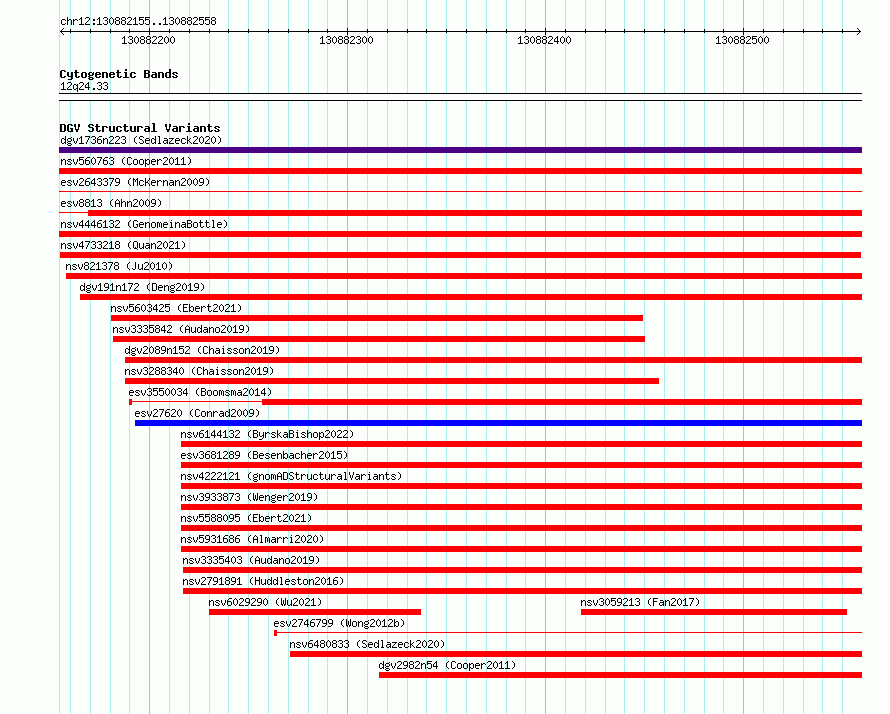Image resolution: width=890 pixels, height=714 pixels.
Task: Select nsv4446132 (GenomeinaBottle) label
Action: click(144, 224)
